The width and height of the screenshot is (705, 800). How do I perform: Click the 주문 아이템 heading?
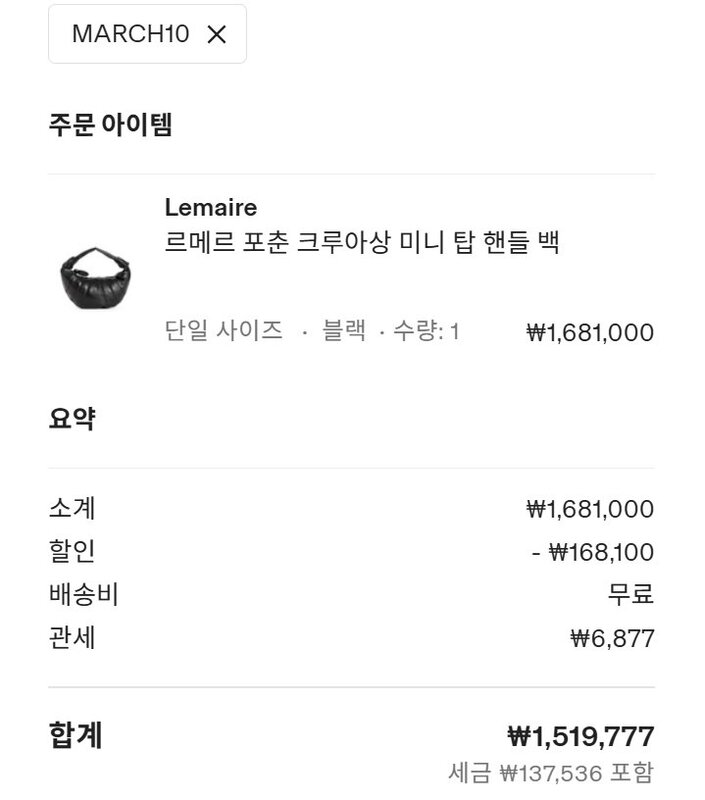pos(110,125)
